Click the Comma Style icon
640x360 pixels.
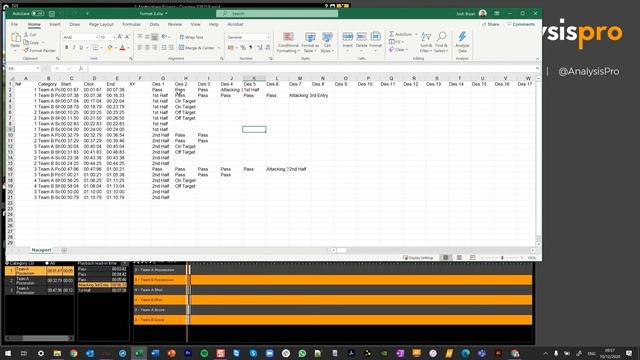251,48
